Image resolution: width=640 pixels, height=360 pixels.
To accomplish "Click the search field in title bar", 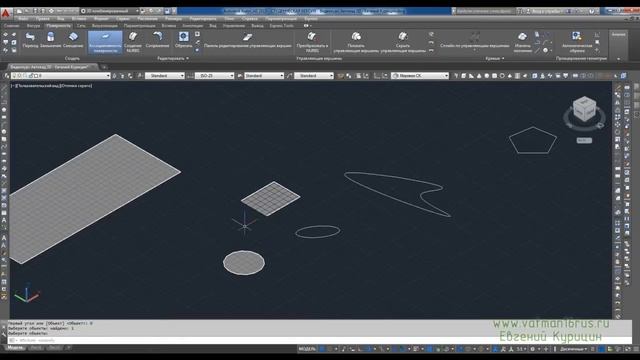I will tap(484, 11).
